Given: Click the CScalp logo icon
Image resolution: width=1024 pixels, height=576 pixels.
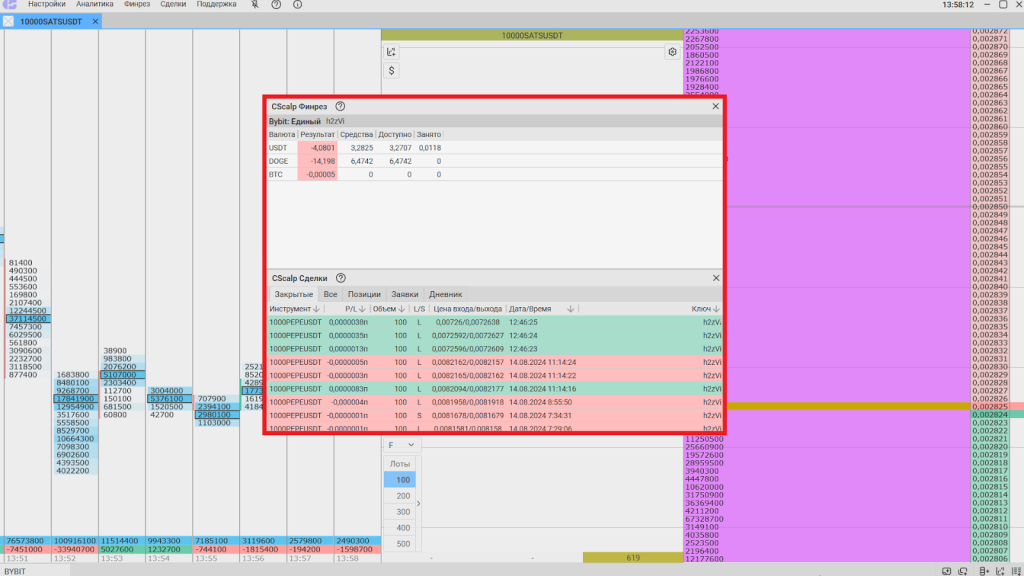Looking at the screenshot, I should 9,5.
